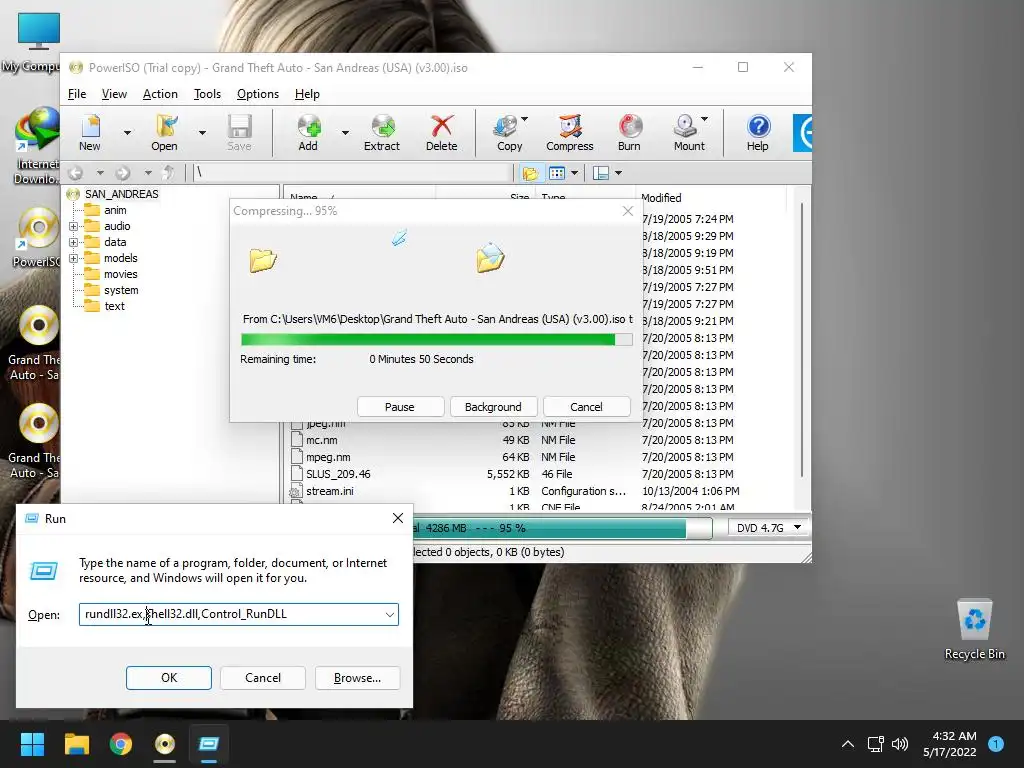Screen dimensions: 1024x768
Task: Click OK in the Run dialog
Action: (168, 678)
